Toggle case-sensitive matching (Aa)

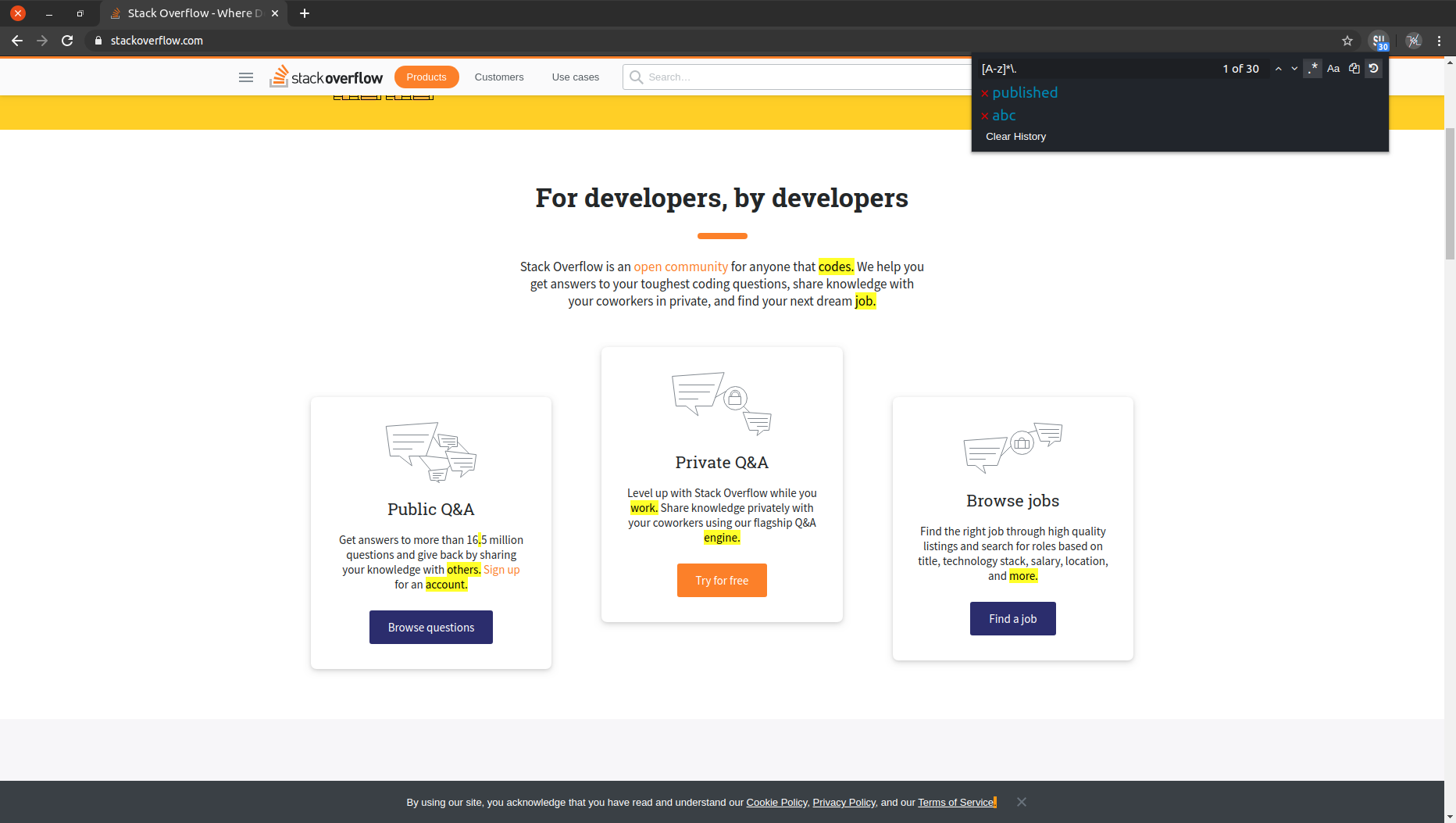coord(1333,69)
